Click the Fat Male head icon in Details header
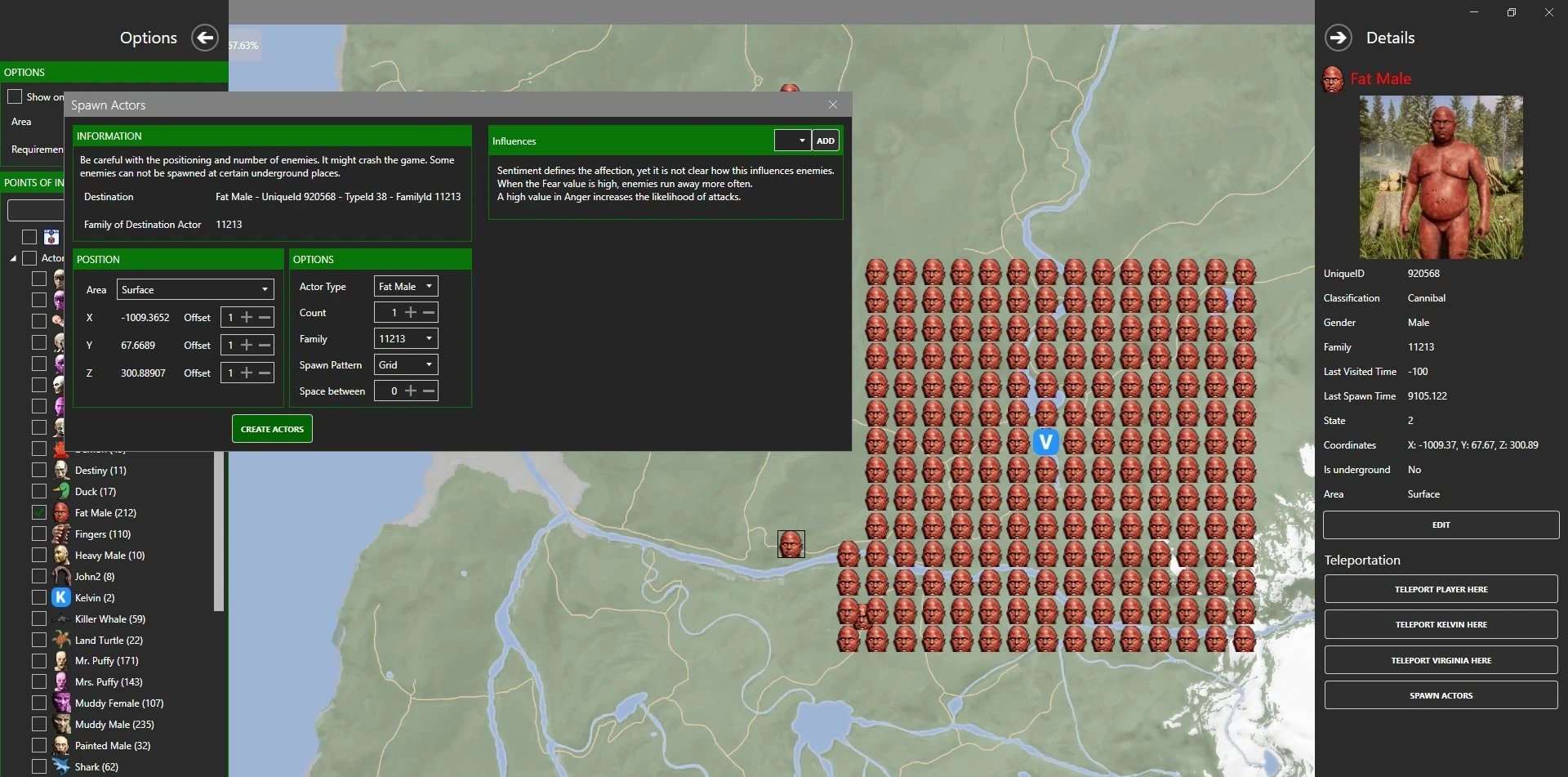Image resolution: width=1568 pixels, height=777 pixels. click(x=1333, y=79)
